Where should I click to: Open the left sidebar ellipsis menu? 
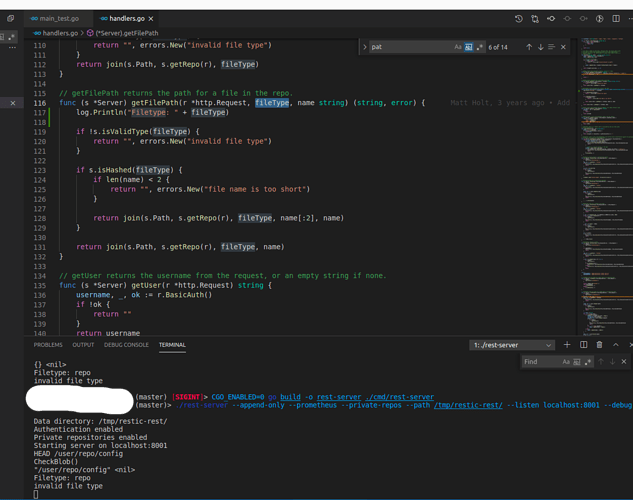tap(12, 48)
